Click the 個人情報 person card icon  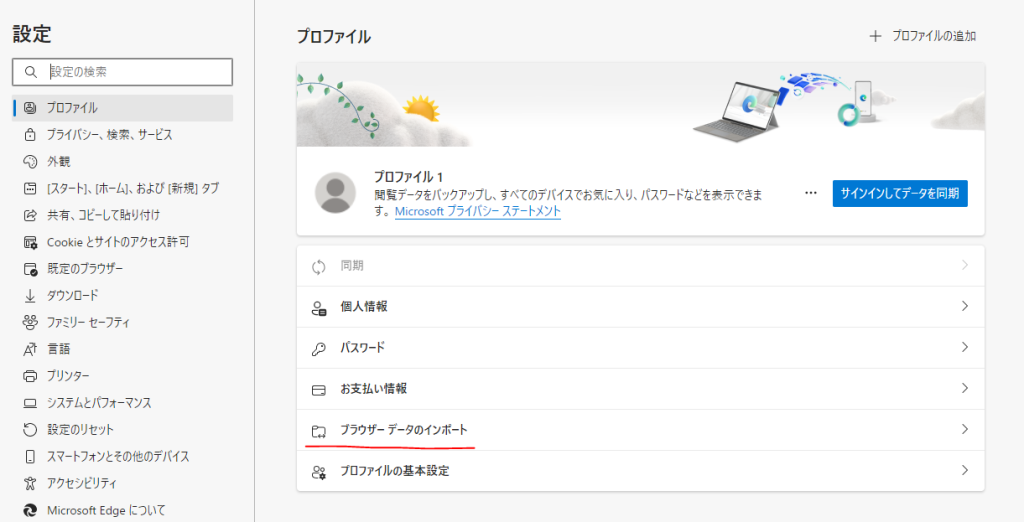pyautogui.click(x=319, y=308)
